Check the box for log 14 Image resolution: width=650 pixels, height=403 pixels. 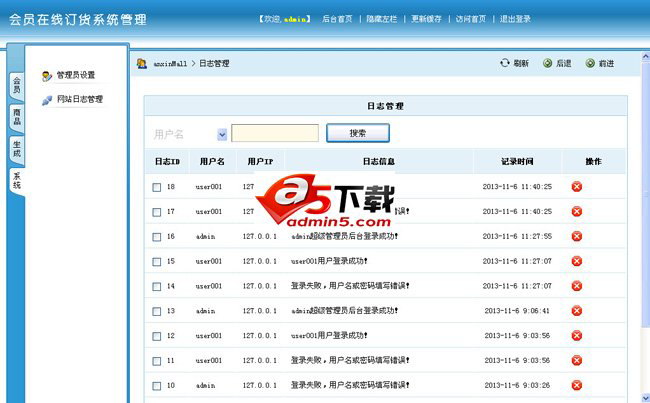tap(157, 286)
